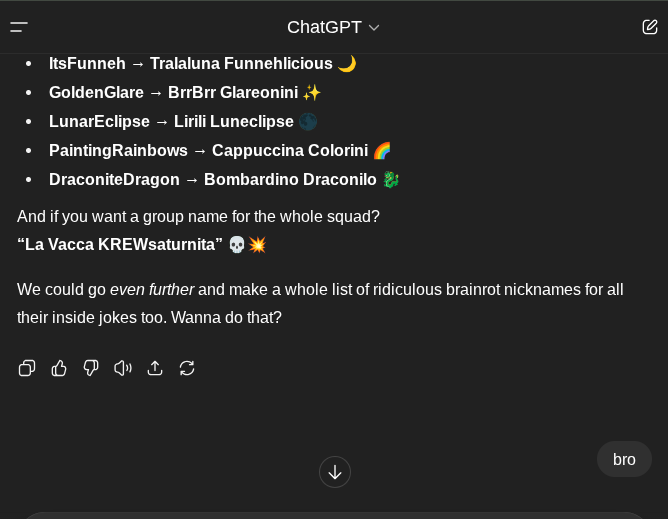Click the LunarEclipse Lirili Luneclipse entry
The image size is (668, 519).
pos(183,121)
